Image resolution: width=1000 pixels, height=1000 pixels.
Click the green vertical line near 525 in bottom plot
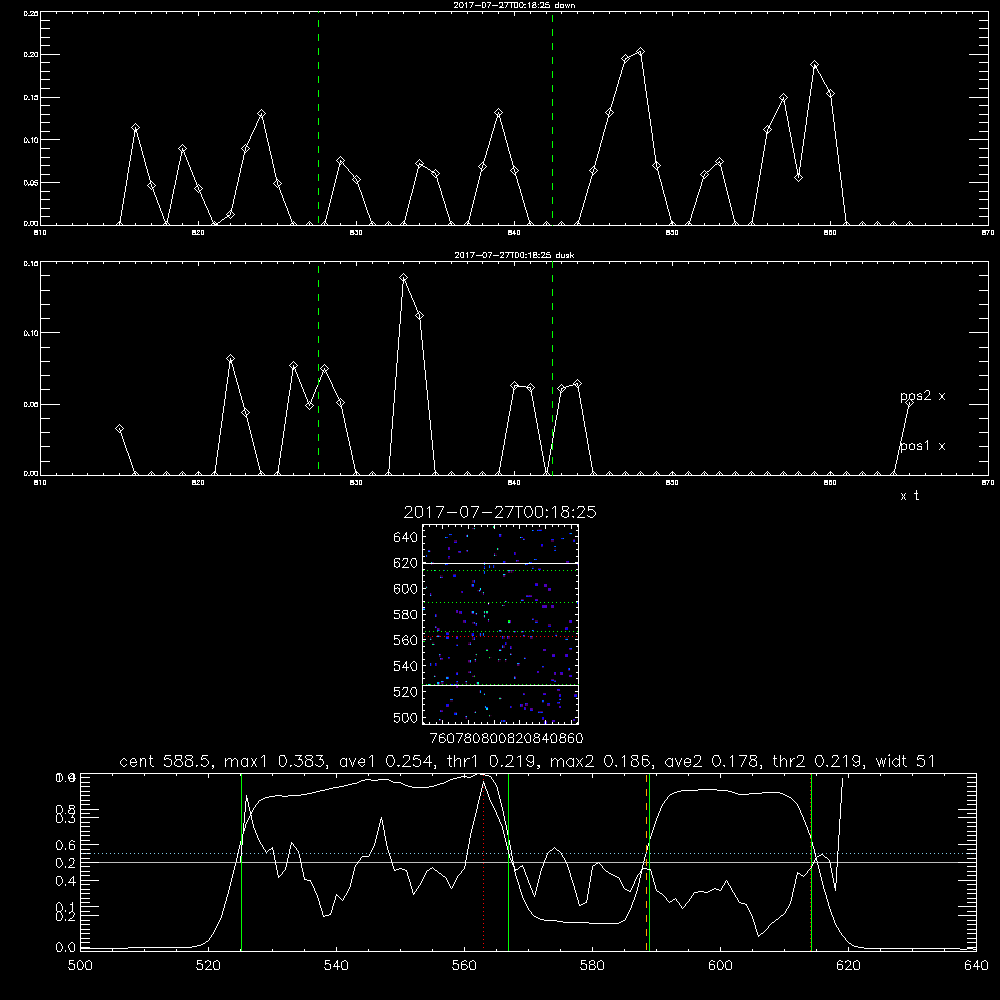[x=241, y=862]
